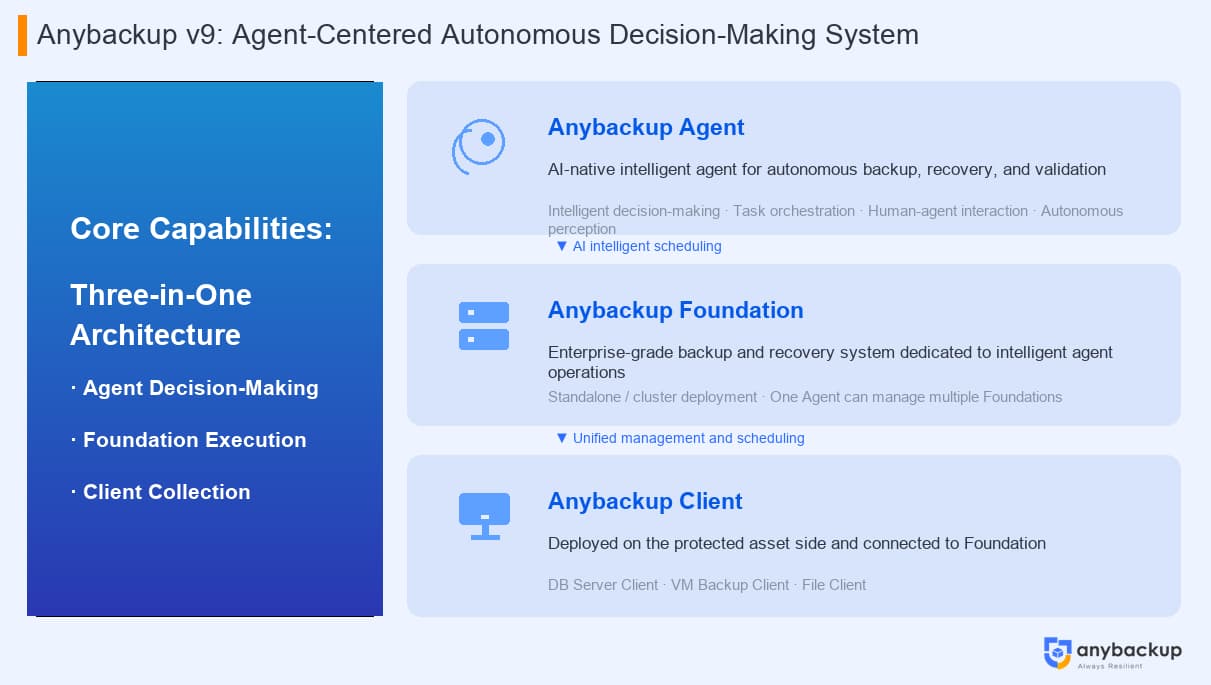Click the Anybackup Agent heading
The height and width of the screenshot is (685, 1211).
646,128
